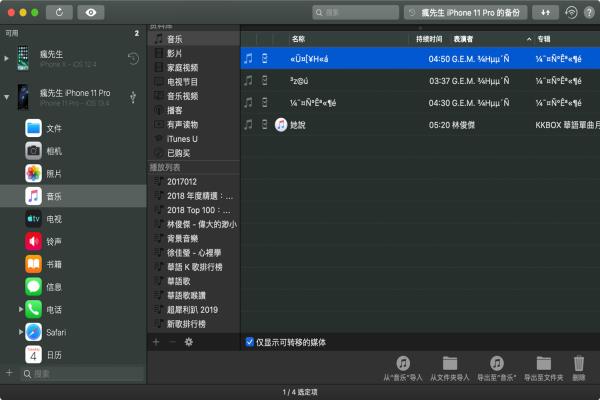Select 音乐 in the library list
Image resolution: width=600 pixels, height=400 pixels.
click(x=194, y=39)
